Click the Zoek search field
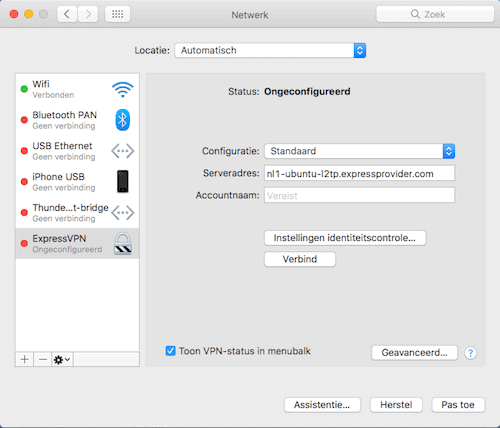 pyautogui.click(x=435, y=14)
